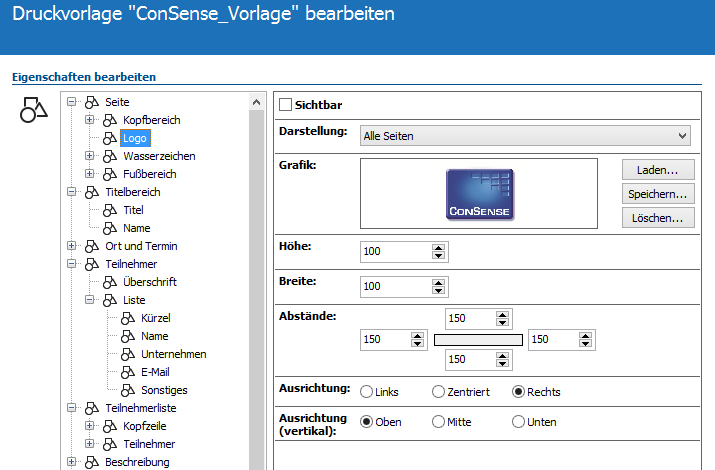Select the icon next to Überschrift
The height and width of the screenshot is (470, 715).
[x=110, y=282]
